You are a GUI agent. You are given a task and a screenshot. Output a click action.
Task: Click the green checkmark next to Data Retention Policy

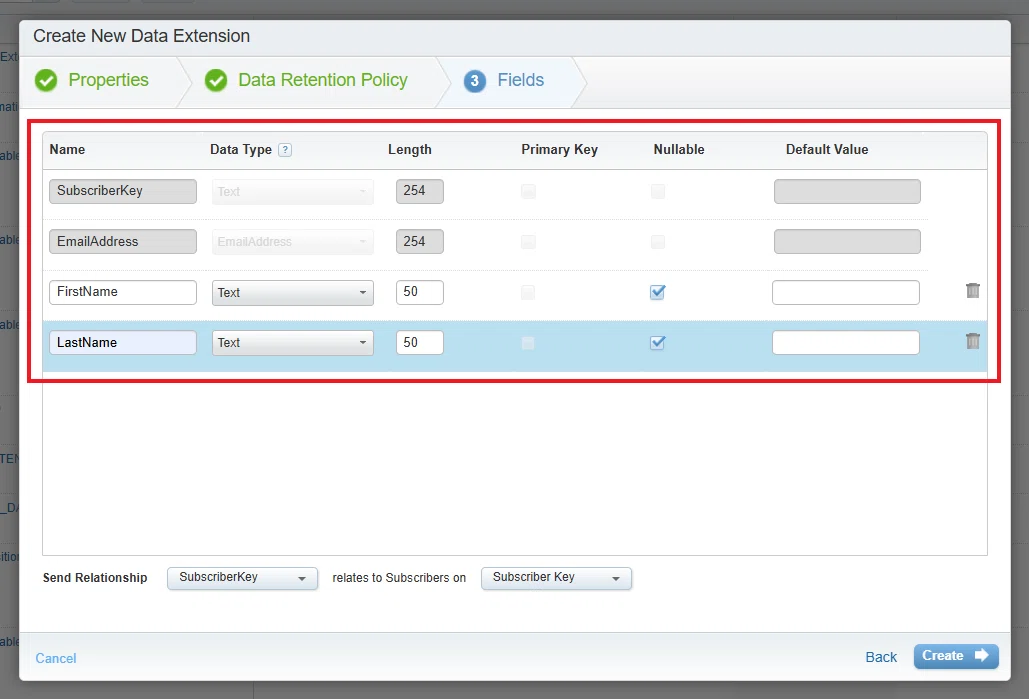[x=216, y=81]
